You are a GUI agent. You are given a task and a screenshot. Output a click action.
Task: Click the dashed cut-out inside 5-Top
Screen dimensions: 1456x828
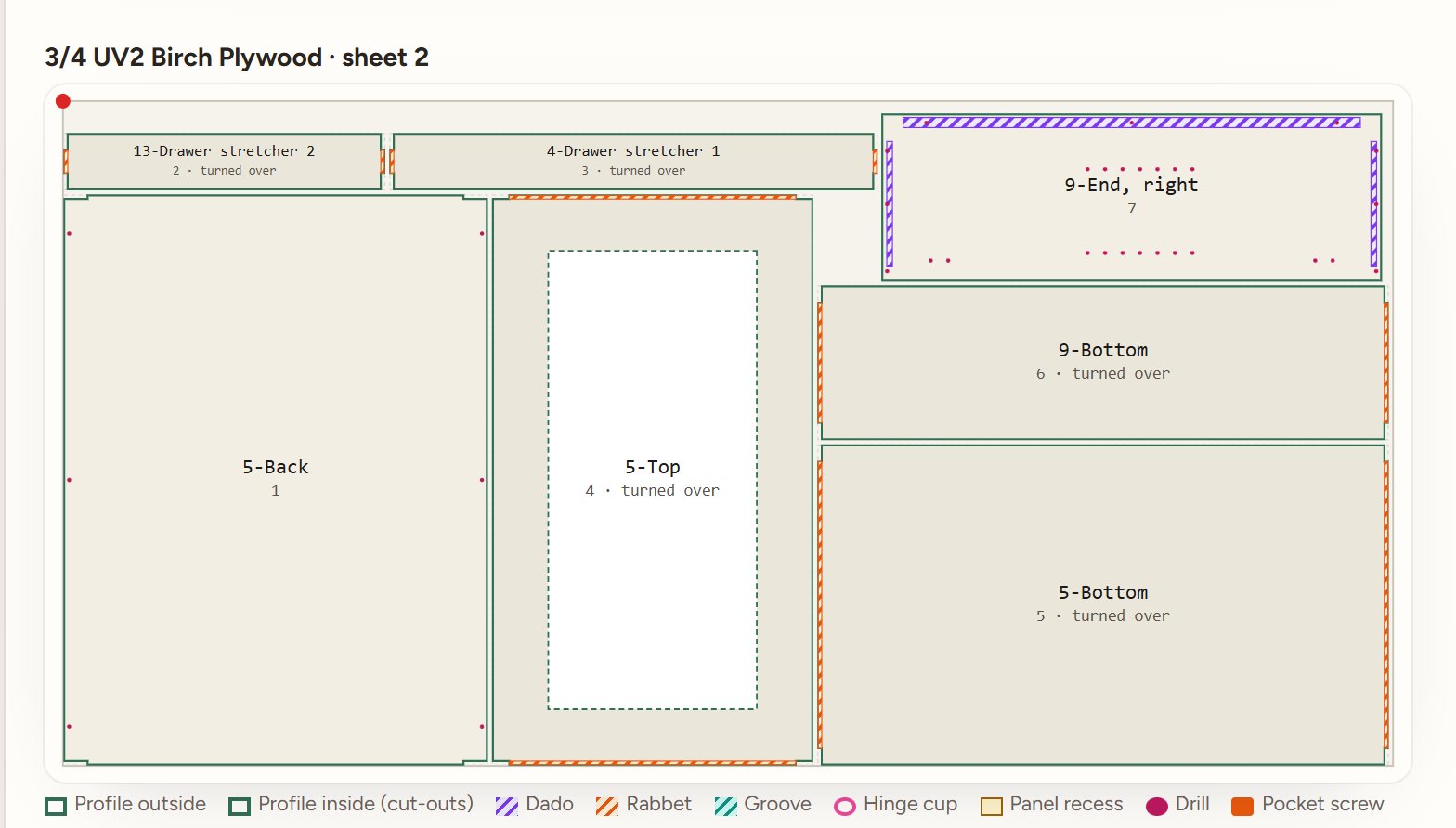653,480
